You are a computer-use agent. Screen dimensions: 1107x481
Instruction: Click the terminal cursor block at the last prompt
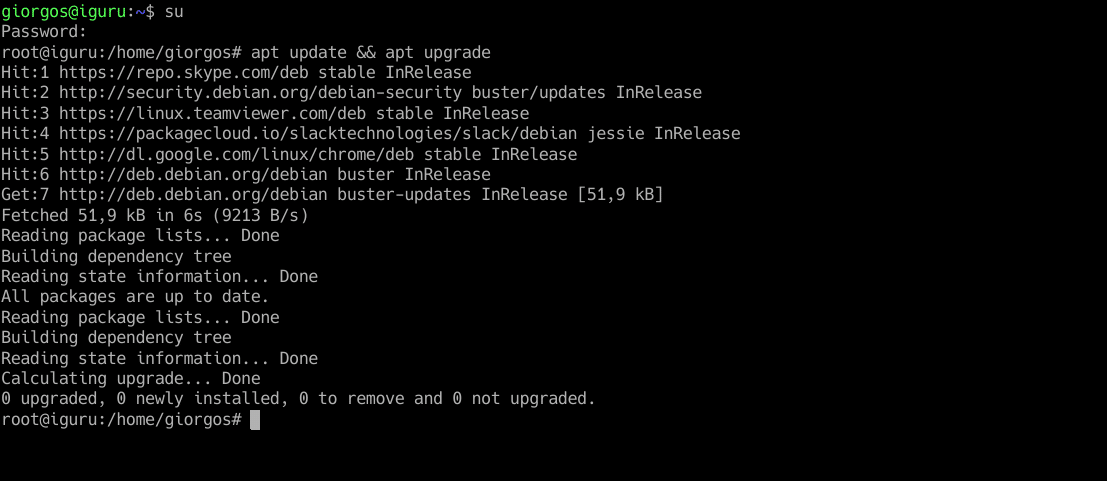(x=255, y=420)
